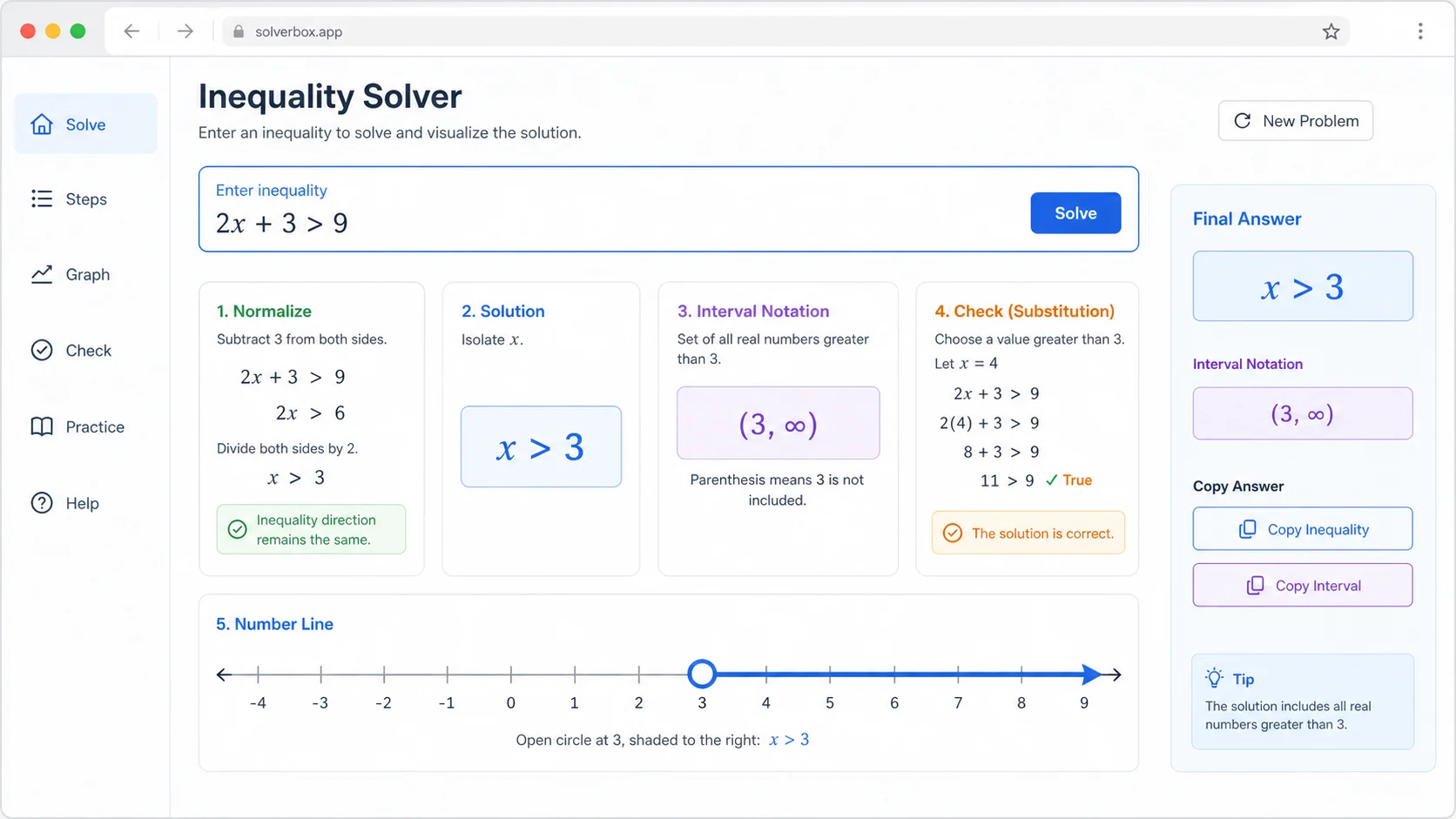
Task: Go back with the browser back arrow
Action: [x=131, y=31]
